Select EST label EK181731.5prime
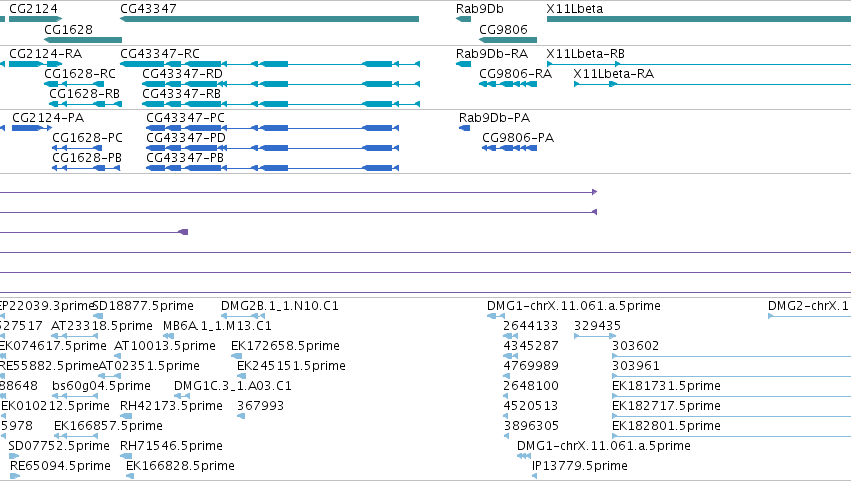The width and height of the screenshot is (851, 481). pos(666,387)
